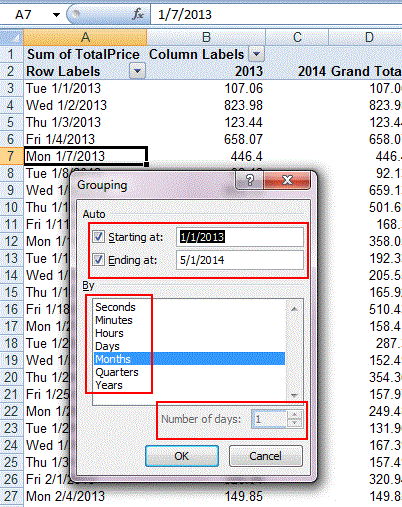Image resolution: width=402 pixels, height=507 pixels.
Task: Click the By list scroll down arrow
Action: [294, 395]
